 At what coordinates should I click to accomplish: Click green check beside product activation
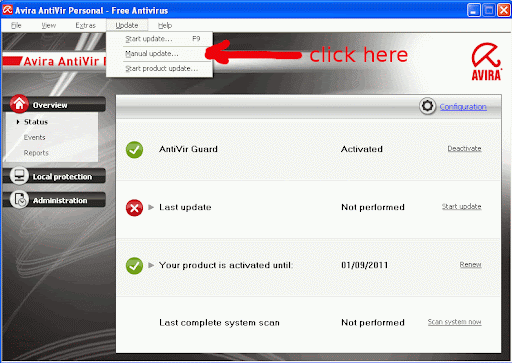pos(134,266)
